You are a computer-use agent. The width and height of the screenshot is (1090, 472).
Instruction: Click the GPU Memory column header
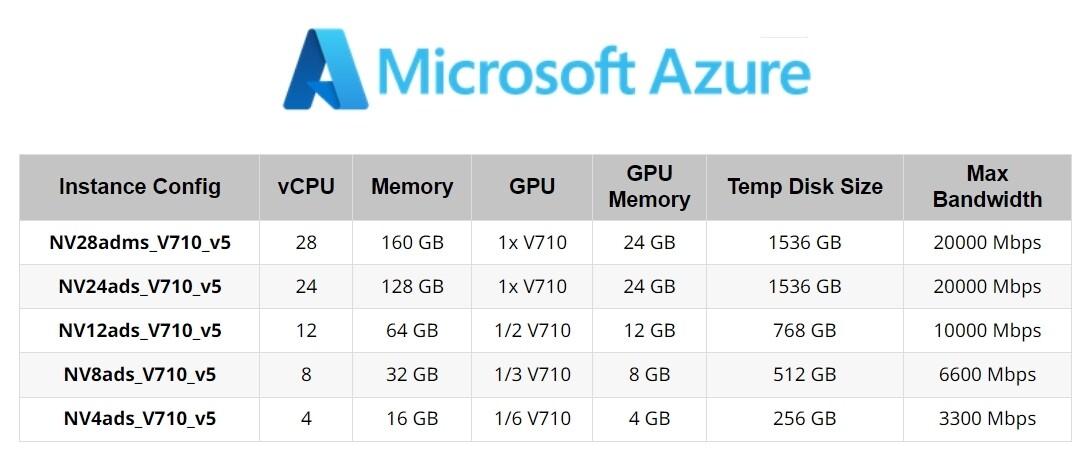tap(649, 187)
